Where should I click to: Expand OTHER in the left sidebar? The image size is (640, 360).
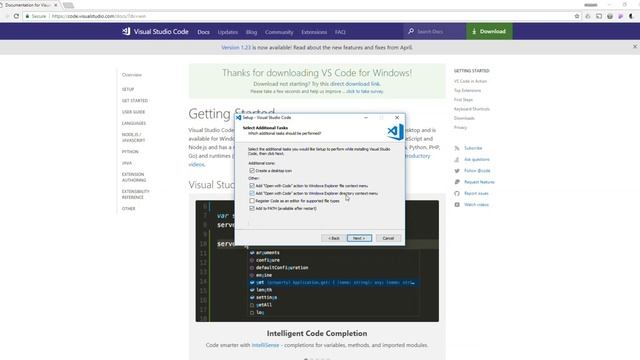(x=128, y=209)
